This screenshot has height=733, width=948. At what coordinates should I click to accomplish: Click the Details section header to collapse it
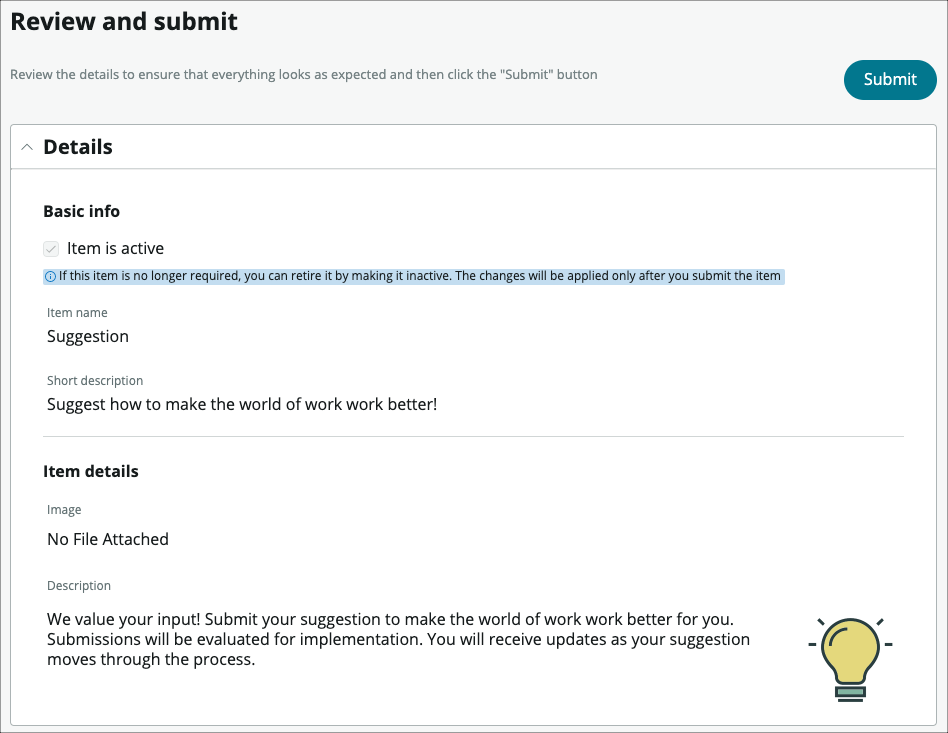77,146
